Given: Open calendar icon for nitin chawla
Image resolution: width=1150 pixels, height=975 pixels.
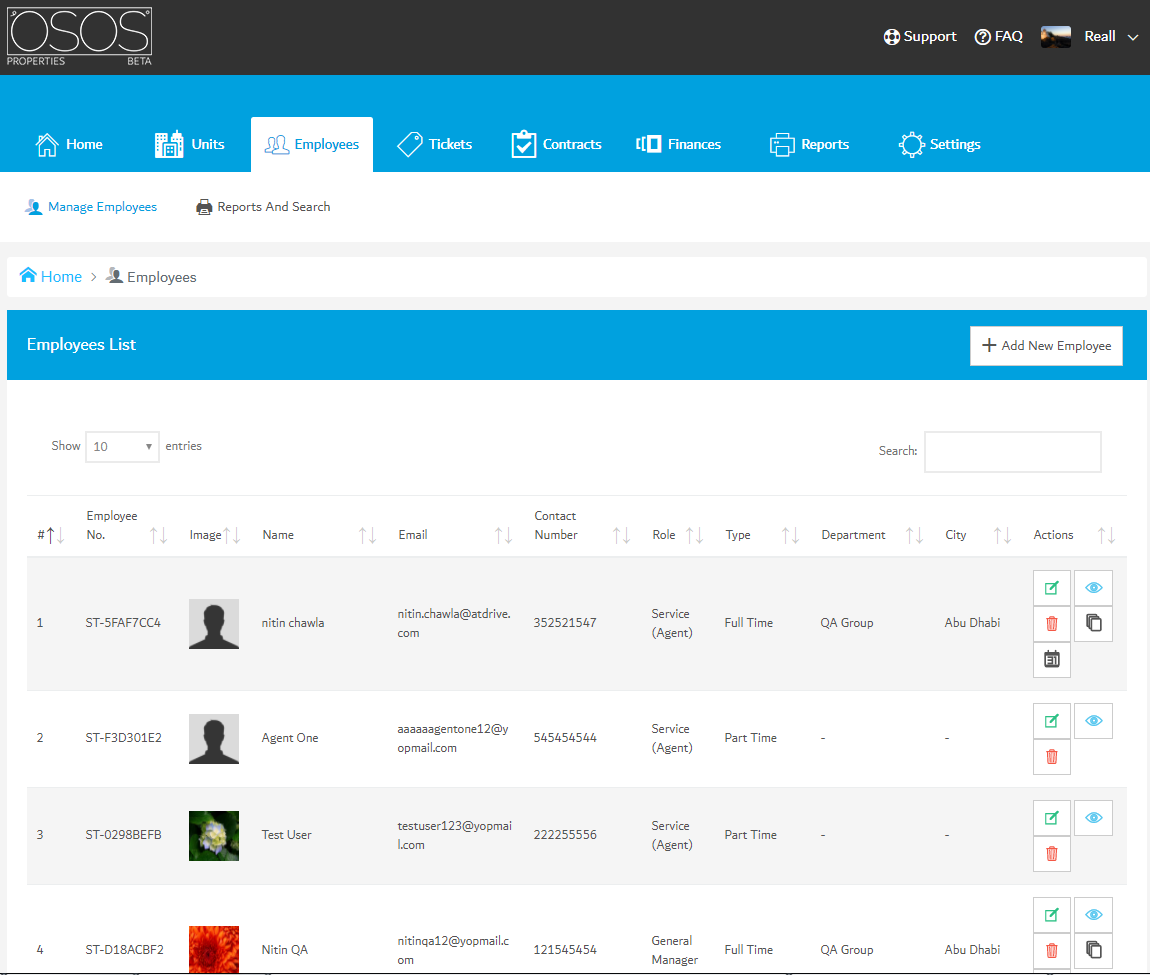Looking at the screenshot, I should coord(1052,660).
